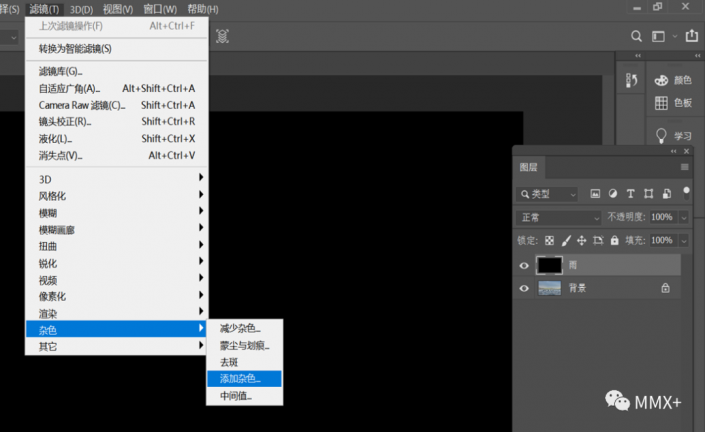Expand the 不透明度 opacity dropdown arrow
705x432 pixels.
(684, 217)
